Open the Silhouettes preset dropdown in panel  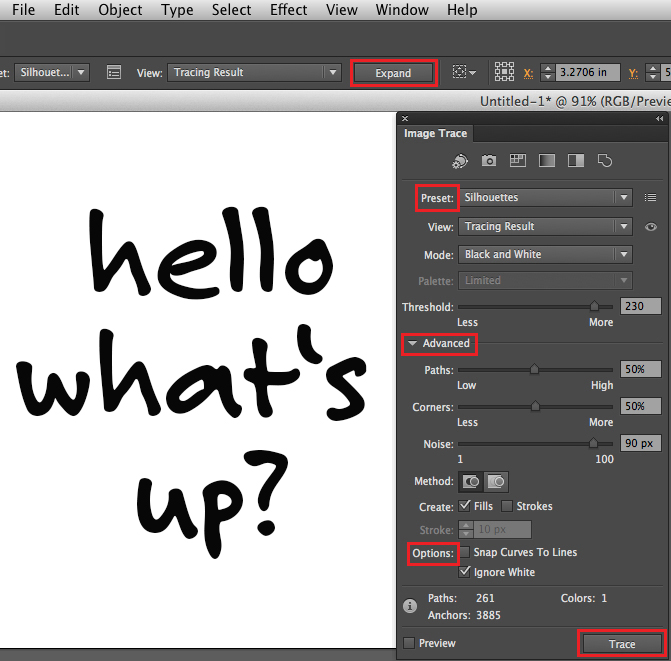pos(545,198)
